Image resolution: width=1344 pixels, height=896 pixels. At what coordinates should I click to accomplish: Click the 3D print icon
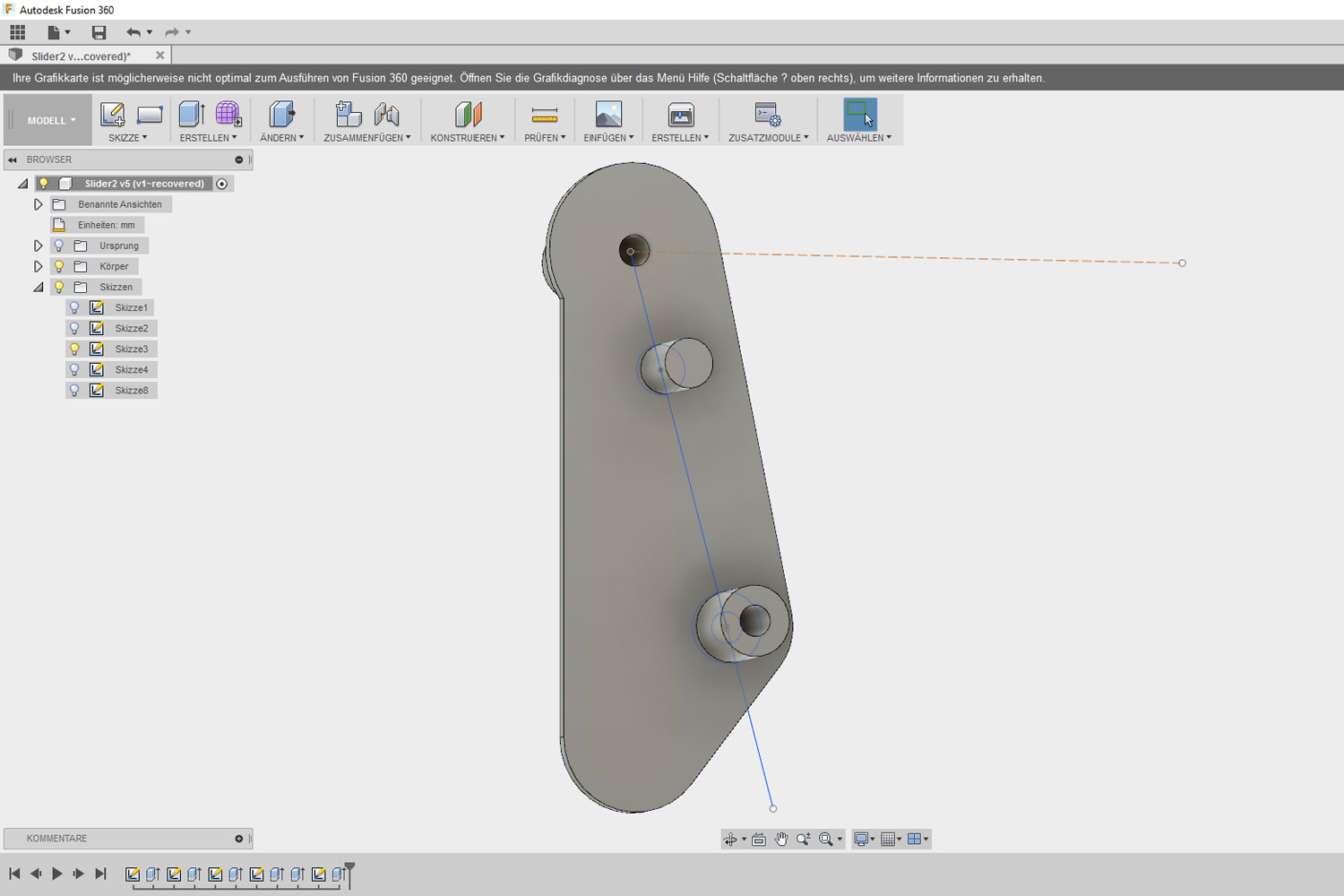681,115
